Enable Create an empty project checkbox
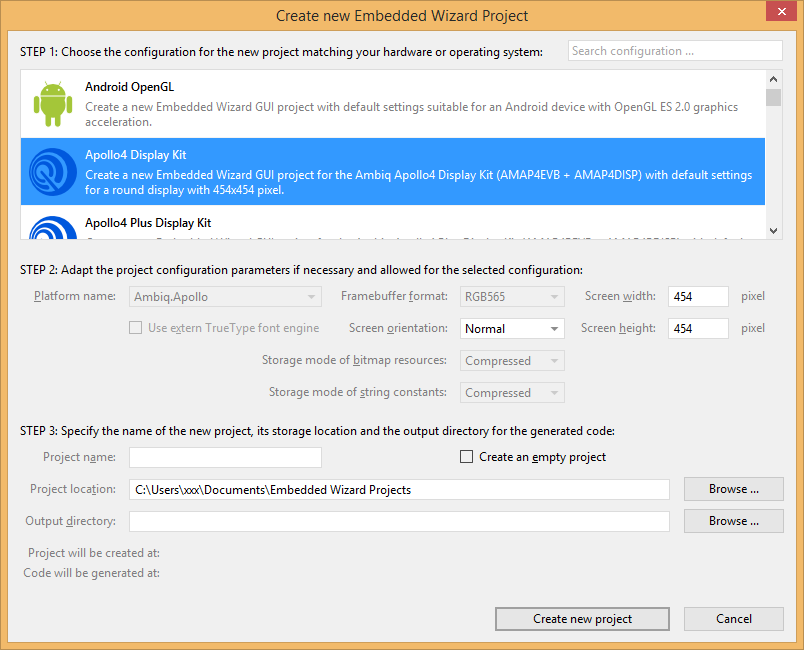Viewport: 804px width, 650px height. pyautogui.click(x=467, y=457)
